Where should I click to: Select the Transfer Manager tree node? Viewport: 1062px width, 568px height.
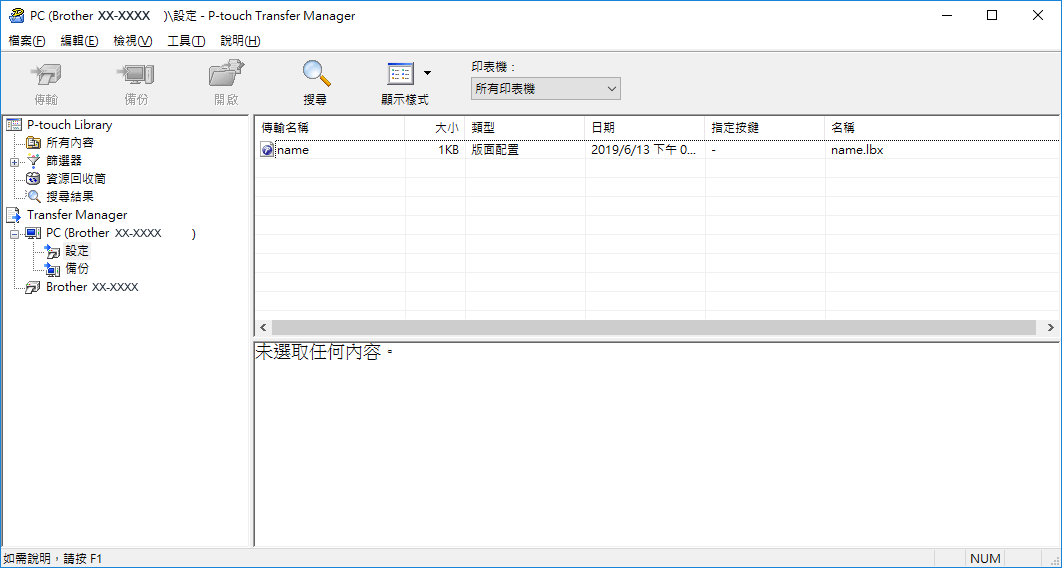[77, 215]
